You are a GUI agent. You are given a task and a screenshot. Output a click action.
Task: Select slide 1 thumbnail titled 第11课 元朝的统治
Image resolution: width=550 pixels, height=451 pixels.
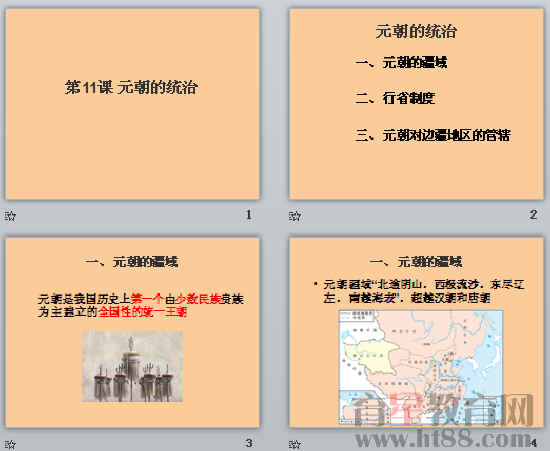(x=133, y=104)
